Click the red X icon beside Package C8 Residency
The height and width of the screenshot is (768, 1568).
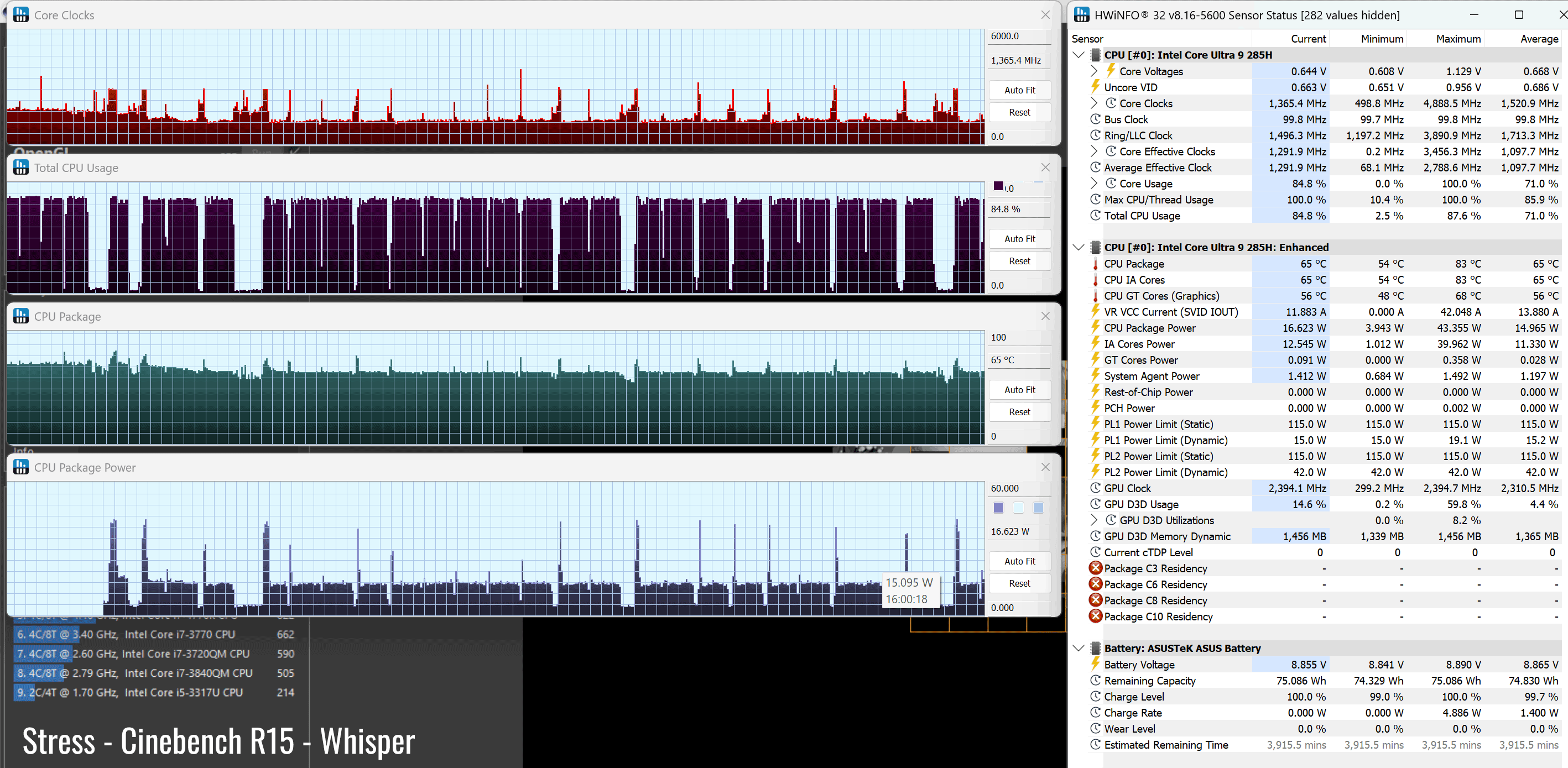pos(1095,600)
